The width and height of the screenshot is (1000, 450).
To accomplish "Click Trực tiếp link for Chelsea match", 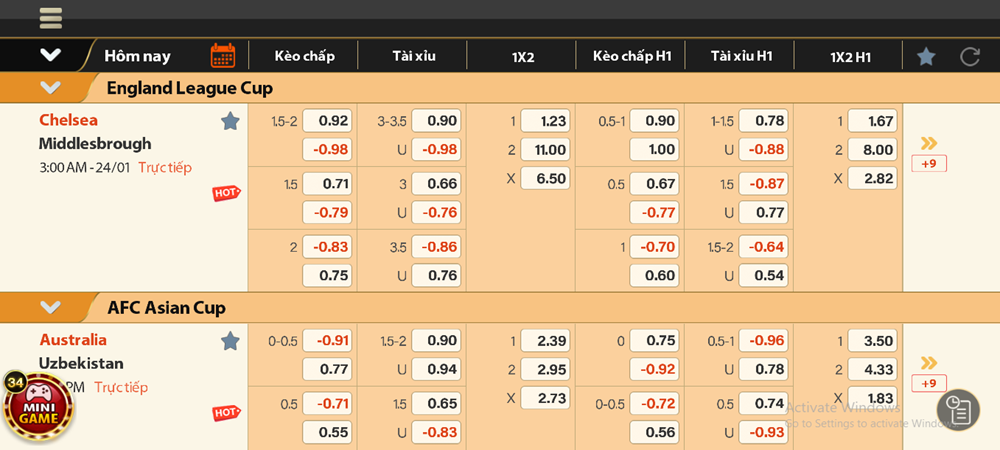I will point(165,167).
